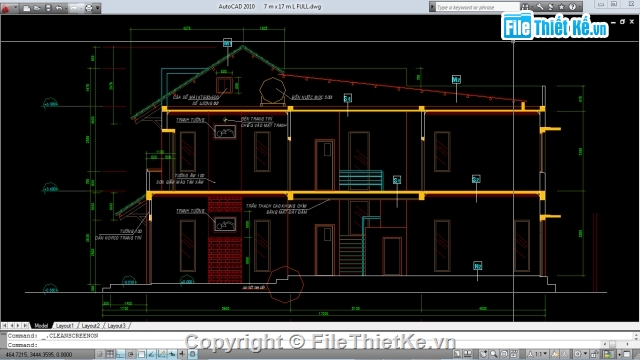Open SteeringWheels in status bar
640x360 pixels.
point(504,354)
